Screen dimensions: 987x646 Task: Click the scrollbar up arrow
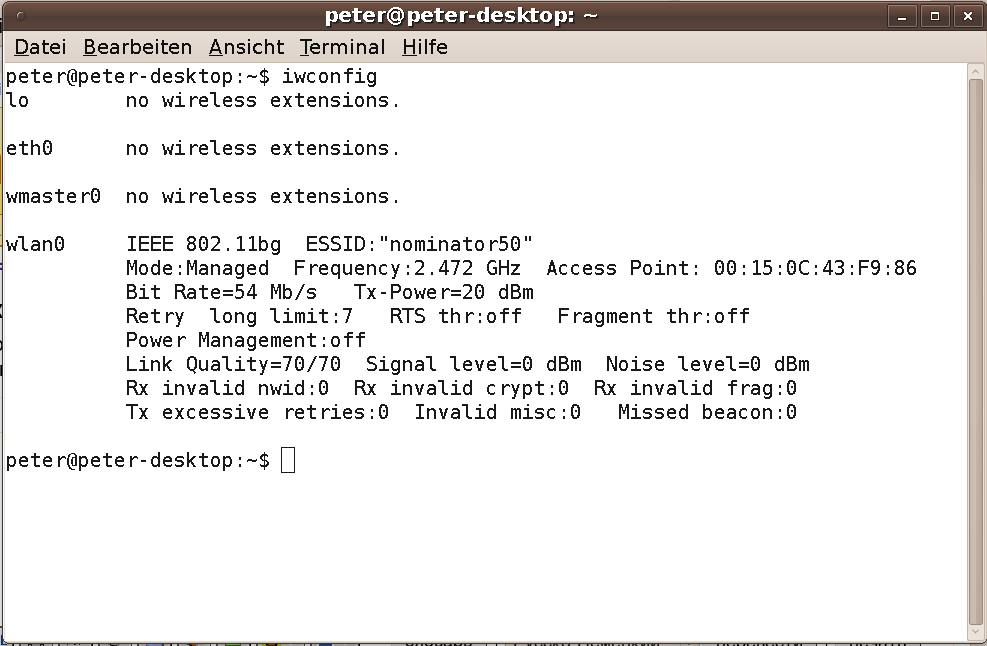pyautogui.click(x=975, y=71)
